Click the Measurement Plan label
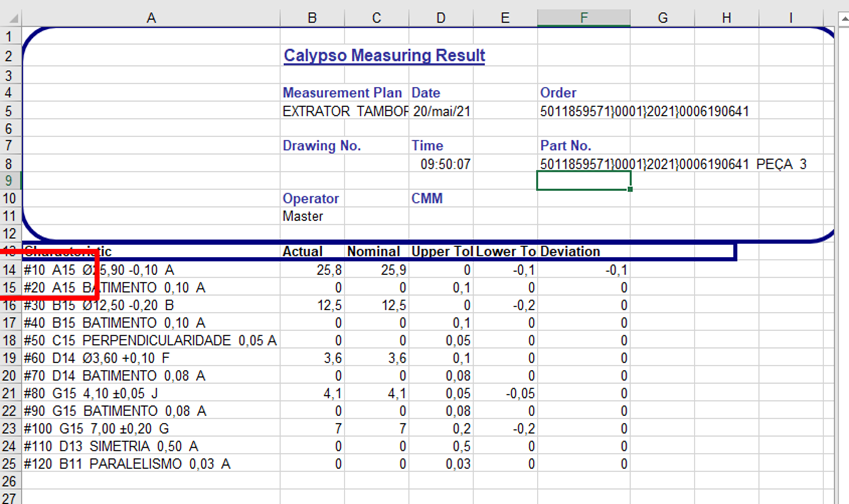 [342, 93]
